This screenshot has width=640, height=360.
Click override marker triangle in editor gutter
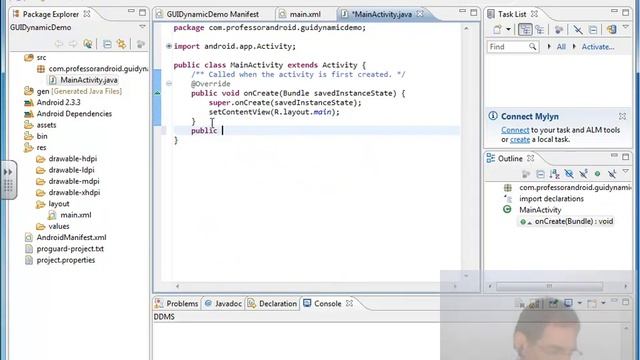coord(158,93)
